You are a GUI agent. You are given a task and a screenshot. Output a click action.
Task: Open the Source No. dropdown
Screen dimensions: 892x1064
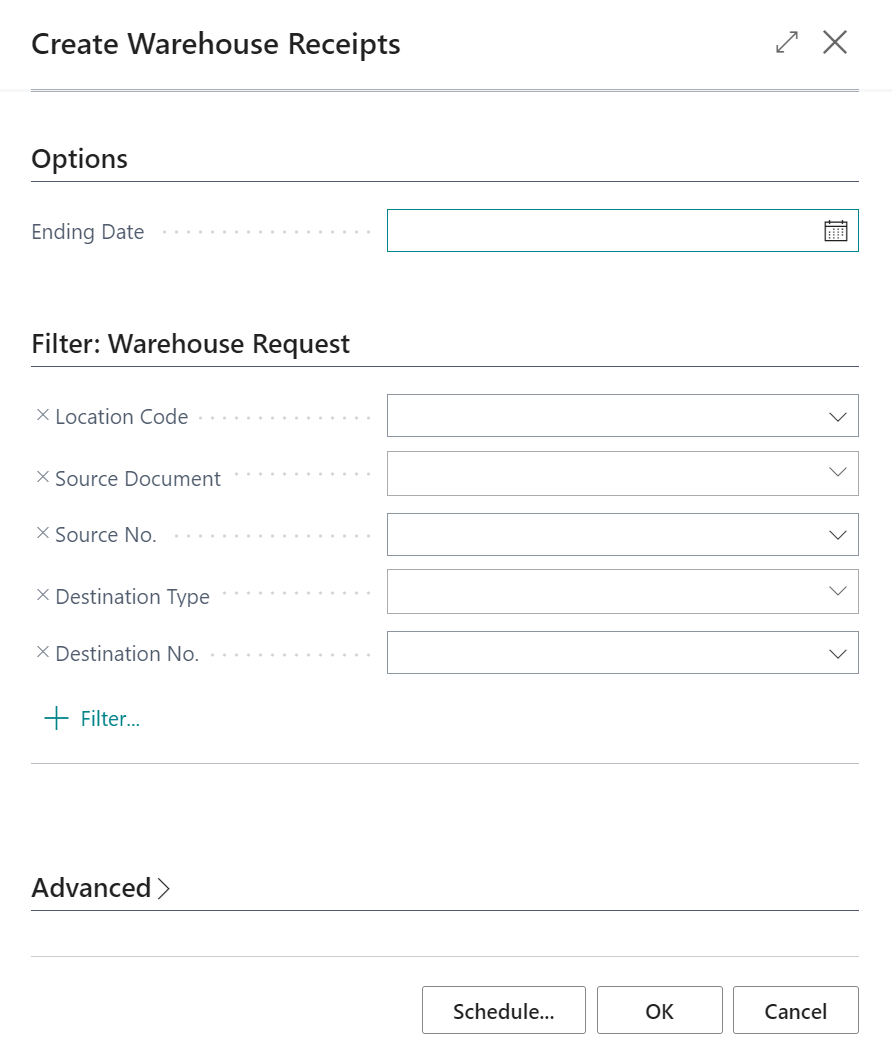coord(837,535)
